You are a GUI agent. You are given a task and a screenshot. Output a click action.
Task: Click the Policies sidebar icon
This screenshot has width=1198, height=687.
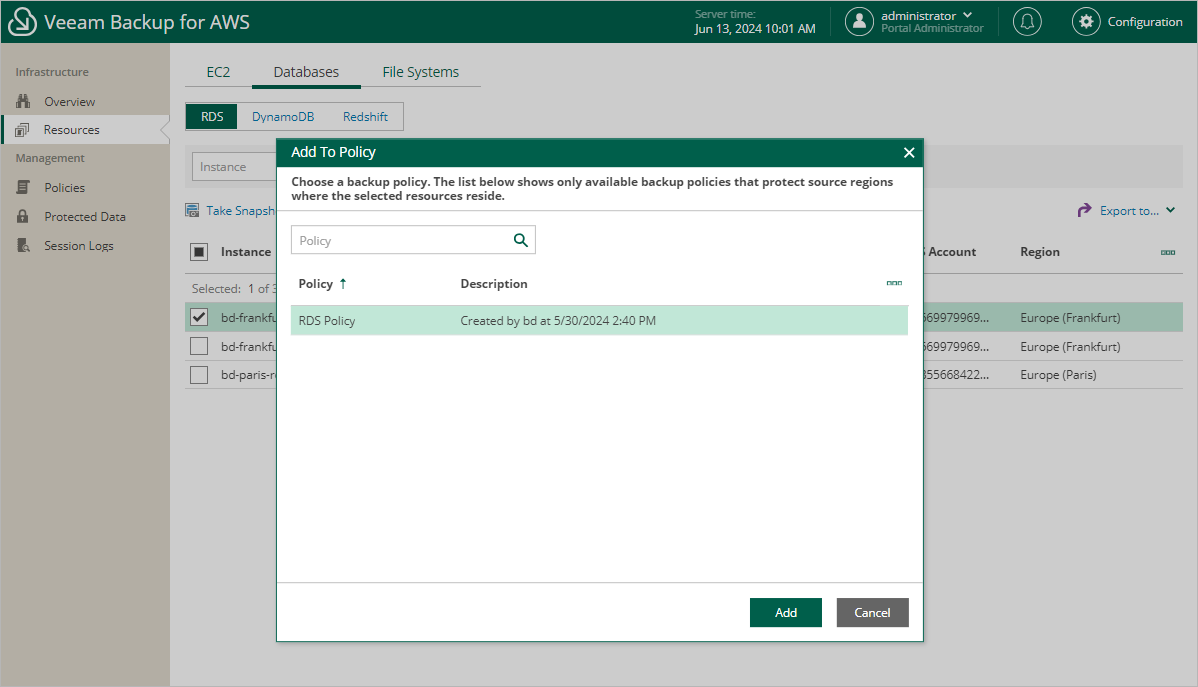23,187
